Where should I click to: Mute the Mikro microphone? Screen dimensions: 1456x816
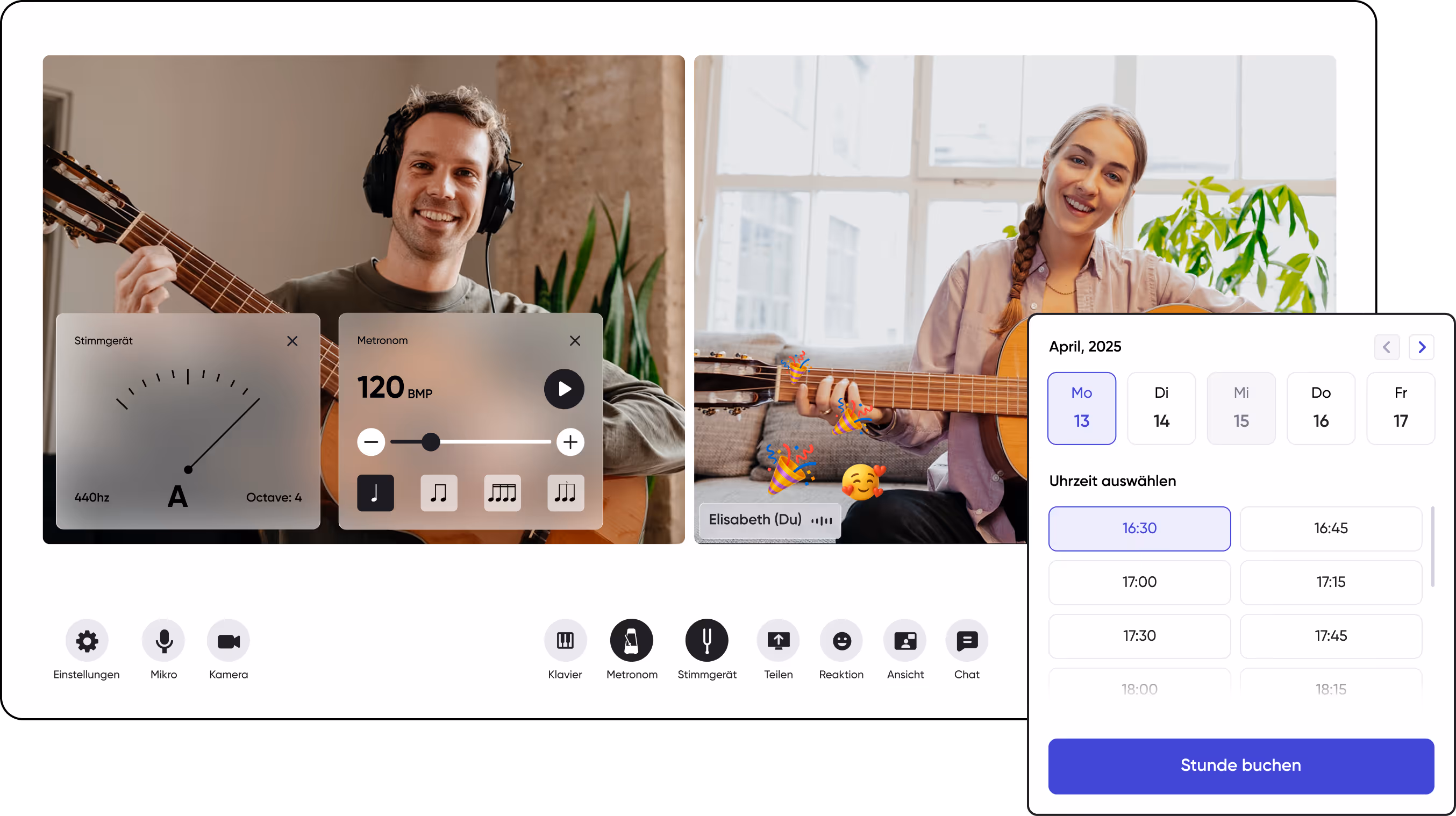pyautogui.click(x=164, y=640)
